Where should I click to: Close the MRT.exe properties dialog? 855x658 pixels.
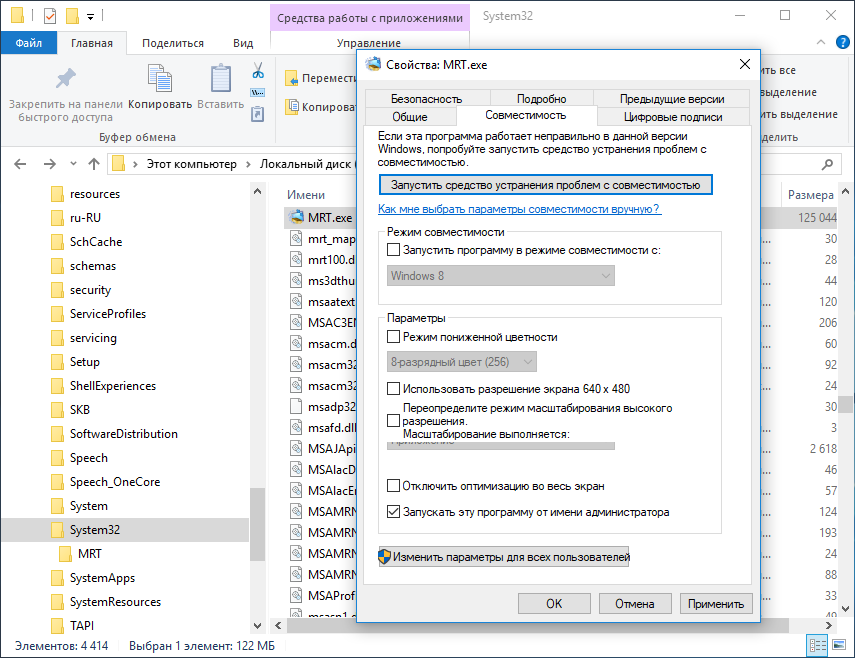[x=744, y=64]
